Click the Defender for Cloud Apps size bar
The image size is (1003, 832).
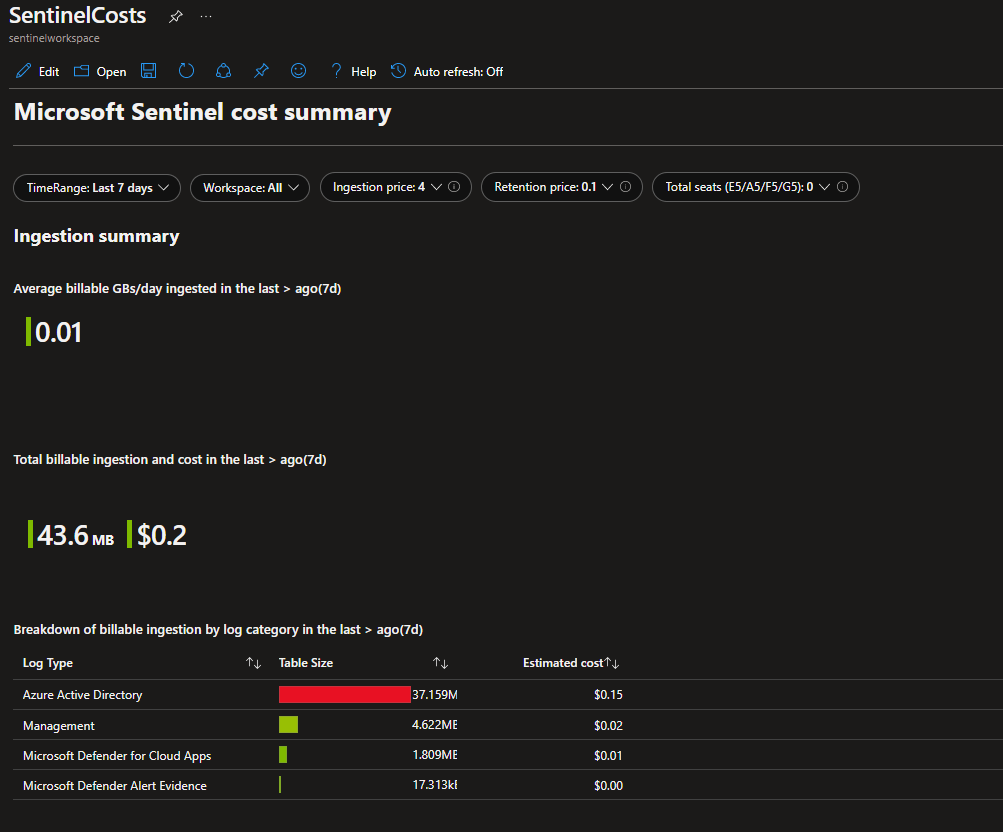coord(283,755)
